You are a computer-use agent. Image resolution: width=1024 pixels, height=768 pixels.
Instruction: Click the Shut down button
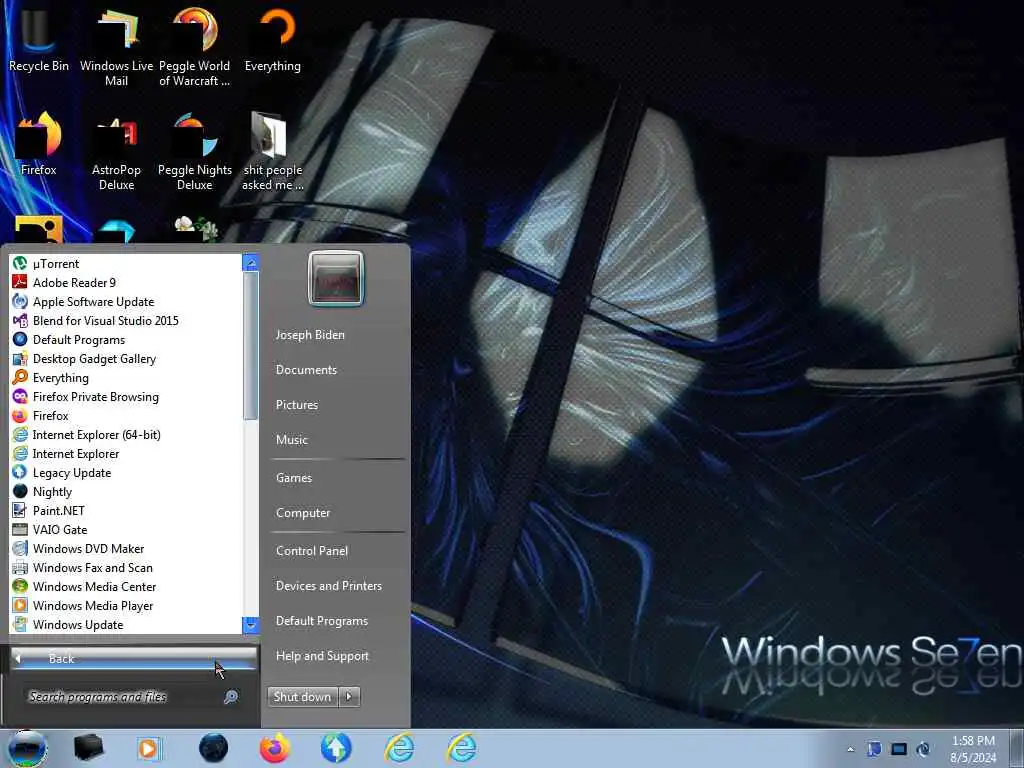tap(303, 697)
